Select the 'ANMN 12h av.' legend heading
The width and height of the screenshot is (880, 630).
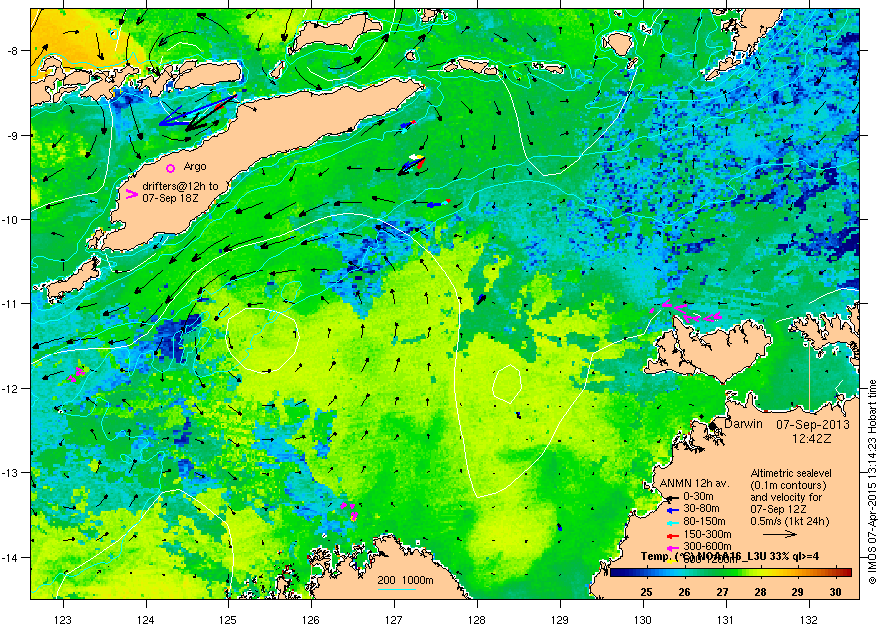click(x=695, y=484)
